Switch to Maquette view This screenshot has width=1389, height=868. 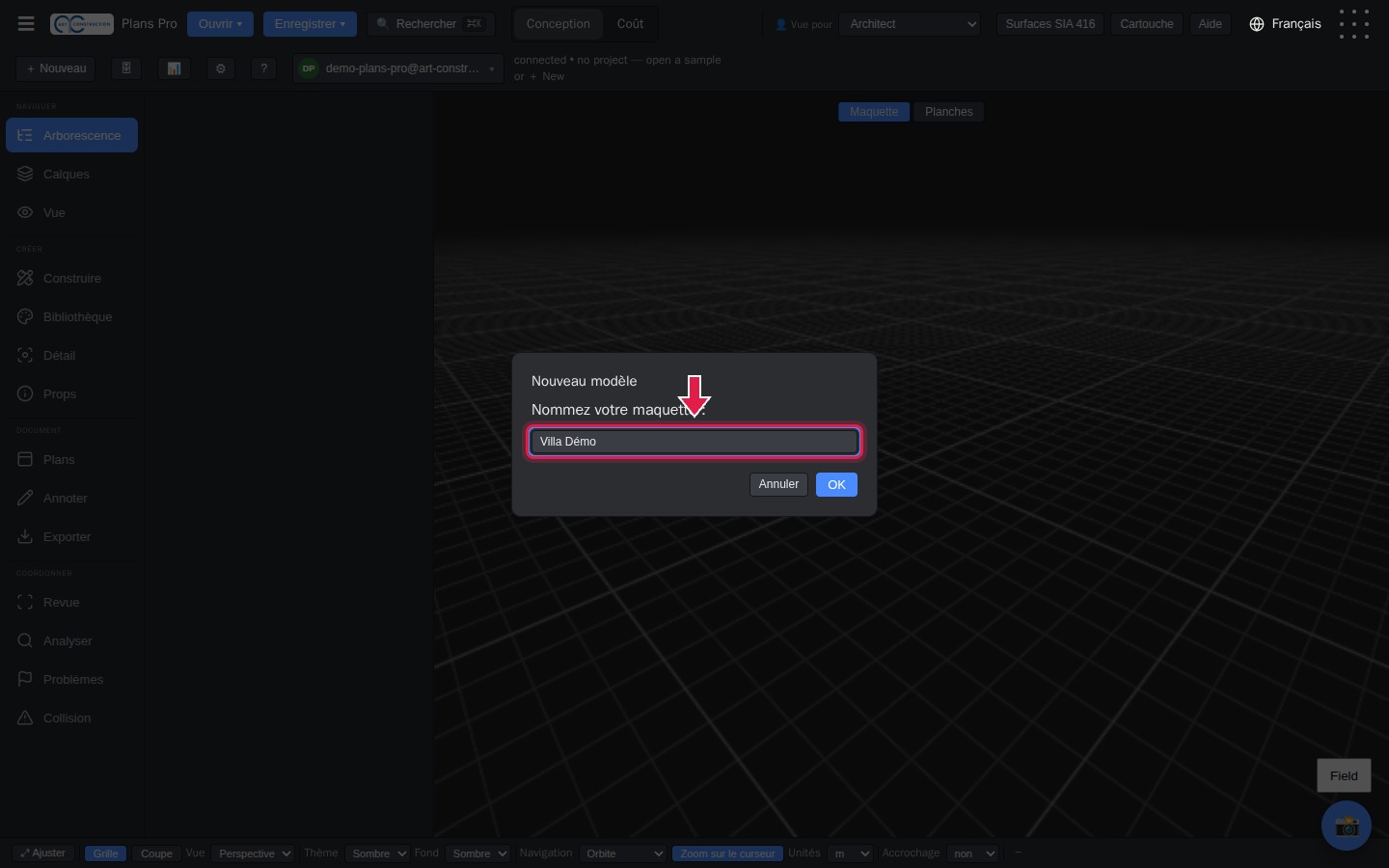[874, 112]
